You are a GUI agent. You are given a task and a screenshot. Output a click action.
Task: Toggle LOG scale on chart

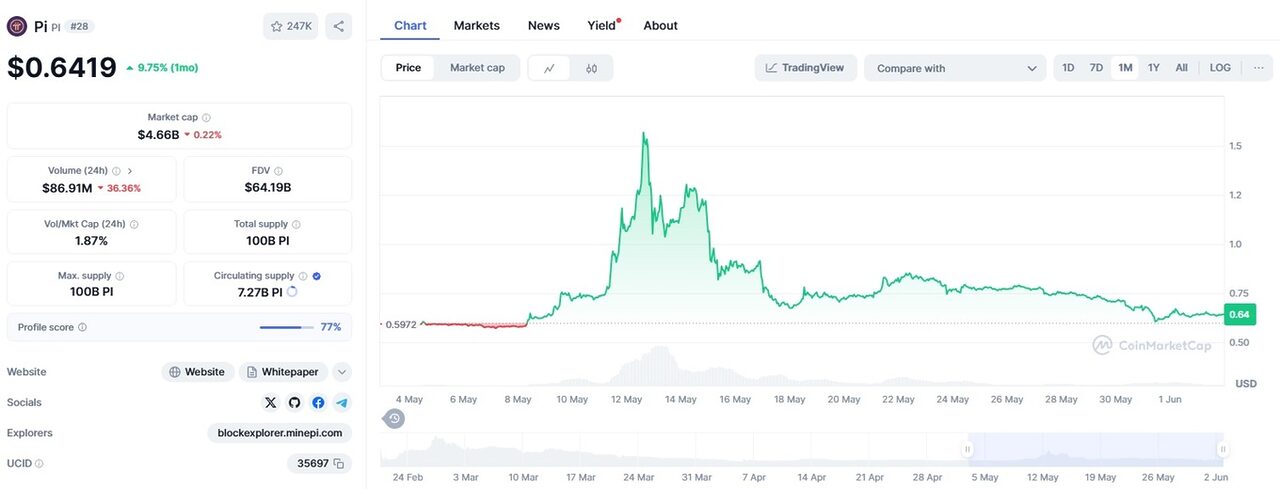(x=1220, y=68)
